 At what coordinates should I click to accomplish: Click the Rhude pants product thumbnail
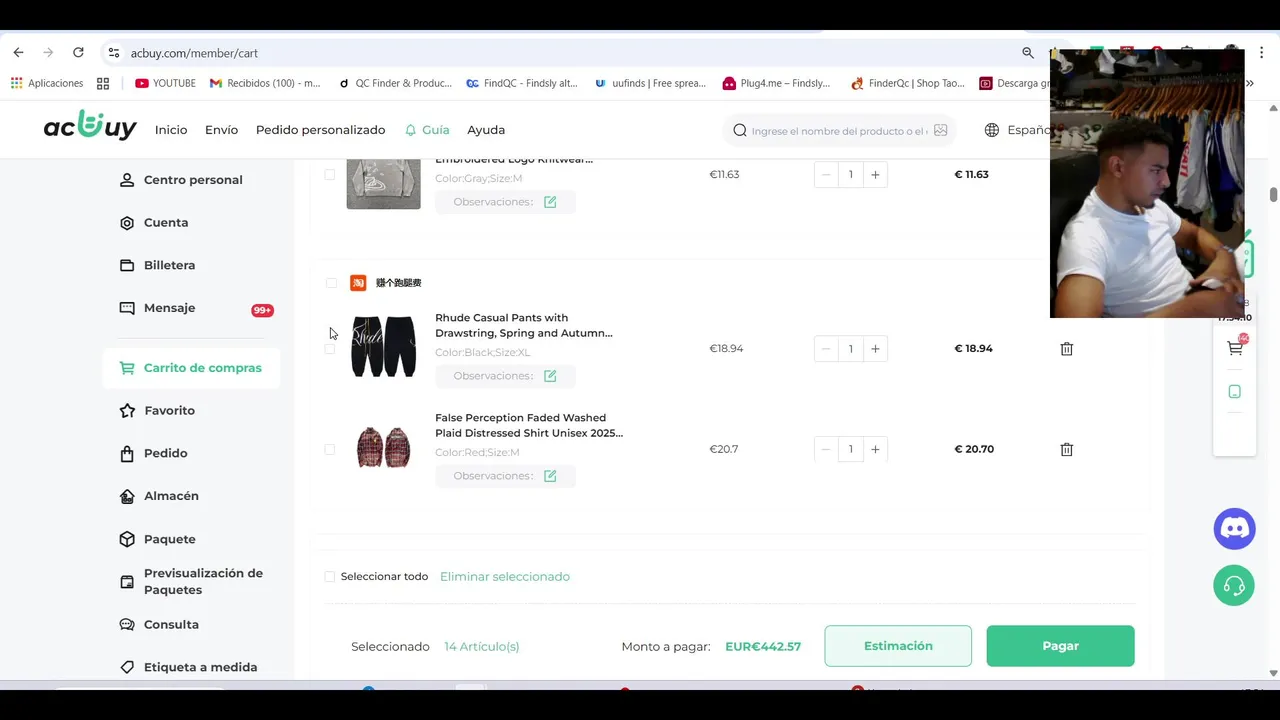point(384,346)
